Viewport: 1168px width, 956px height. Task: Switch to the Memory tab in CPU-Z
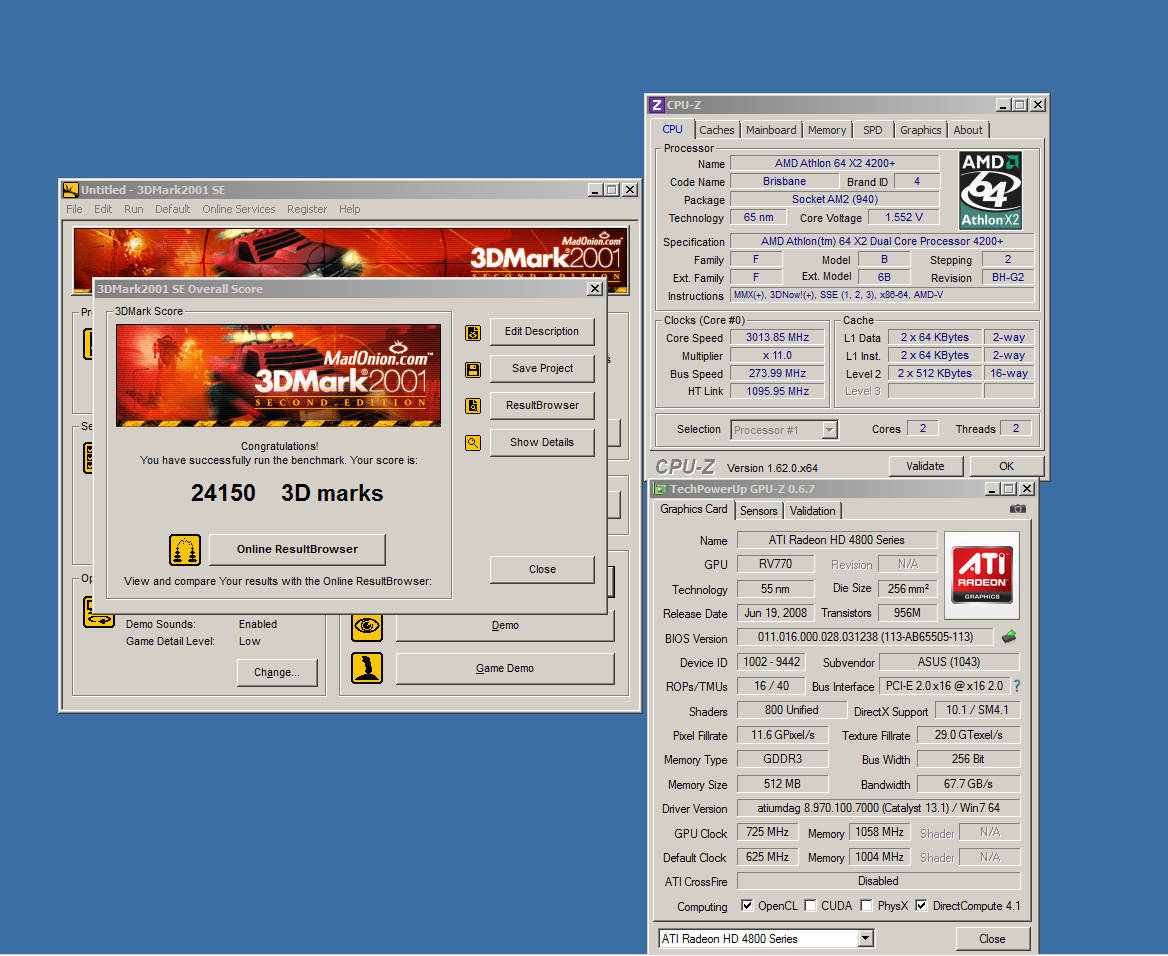827,130
